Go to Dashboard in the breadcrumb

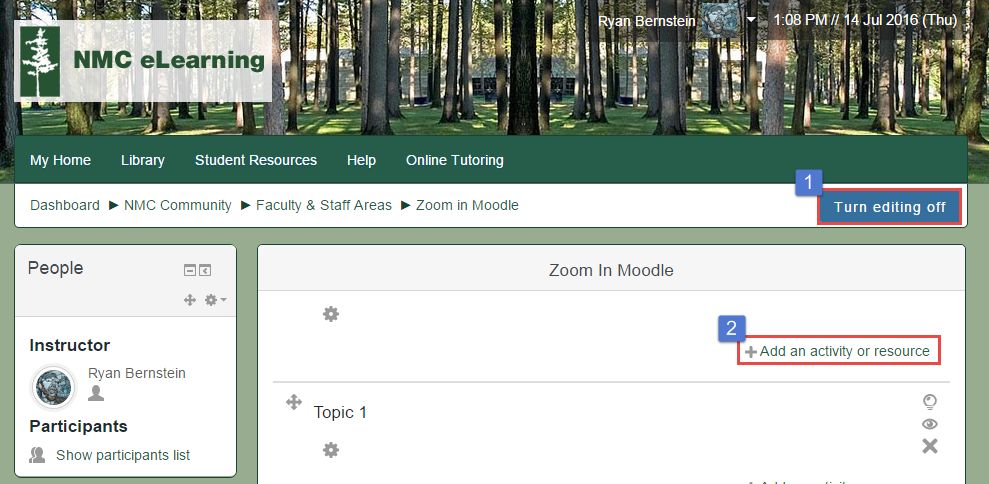[65, 205]
